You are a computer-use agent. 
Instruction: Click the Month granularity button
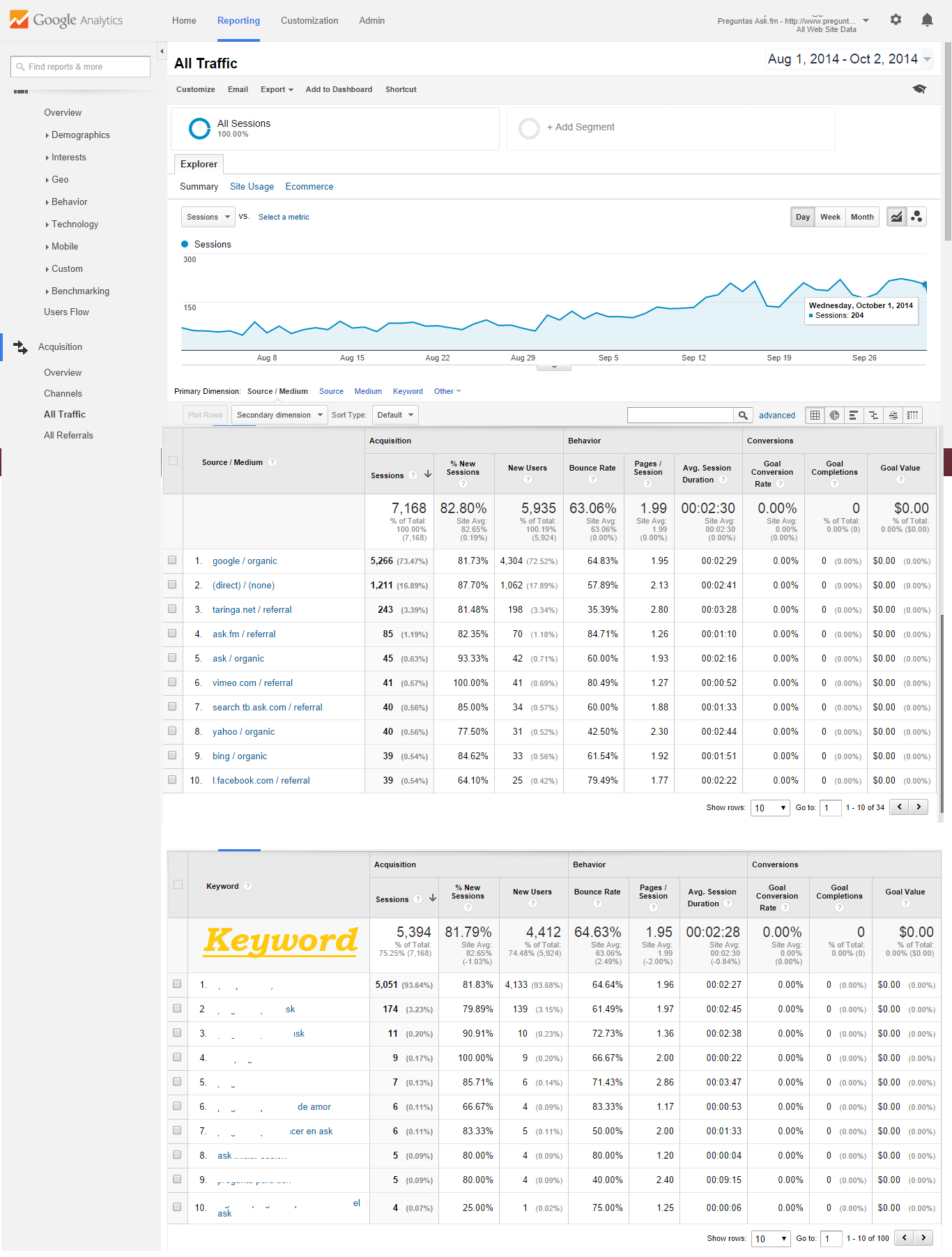coord(862,217)
